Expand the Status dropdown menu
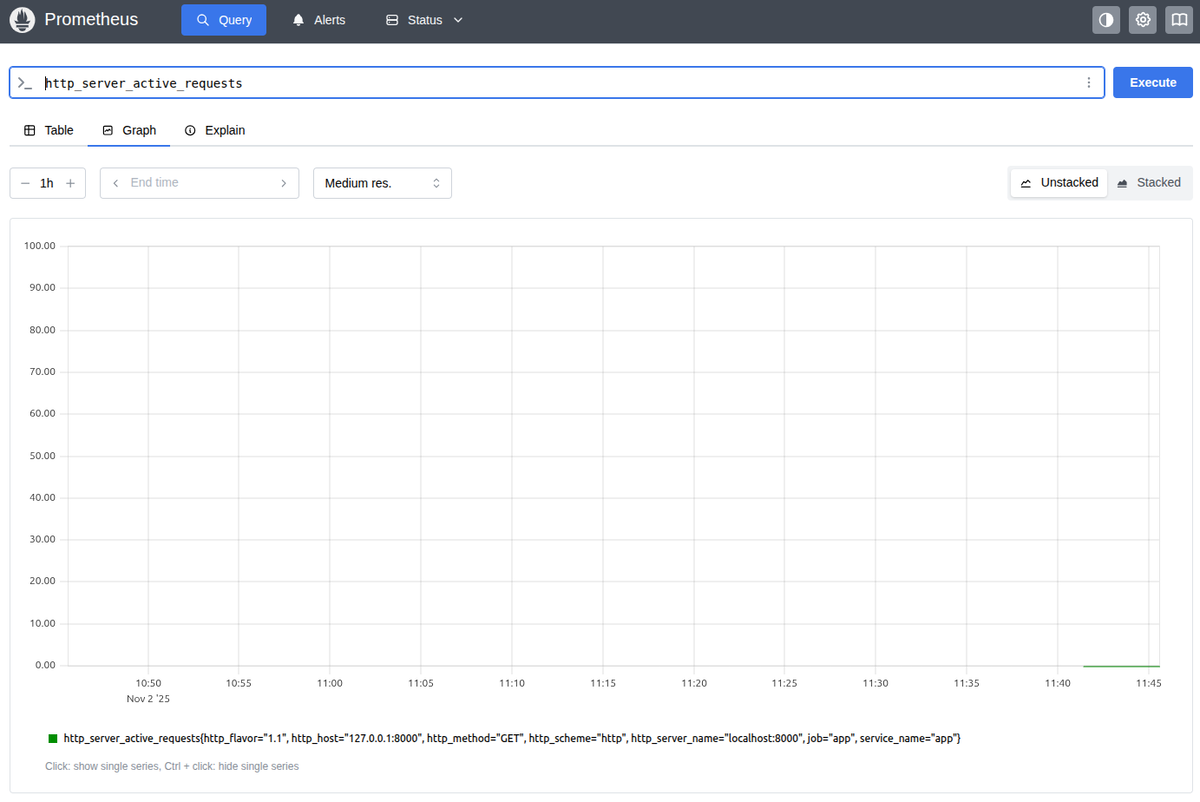1200x802 pixels. click(x=425, y=20)
